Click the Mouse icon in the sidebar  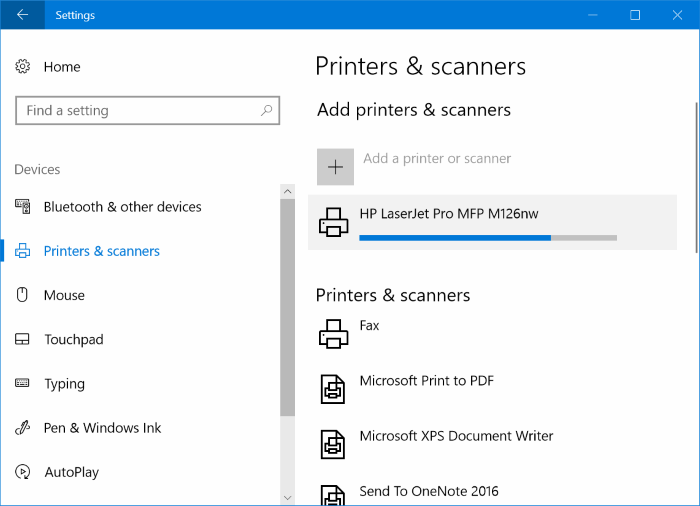coord(22,295)
